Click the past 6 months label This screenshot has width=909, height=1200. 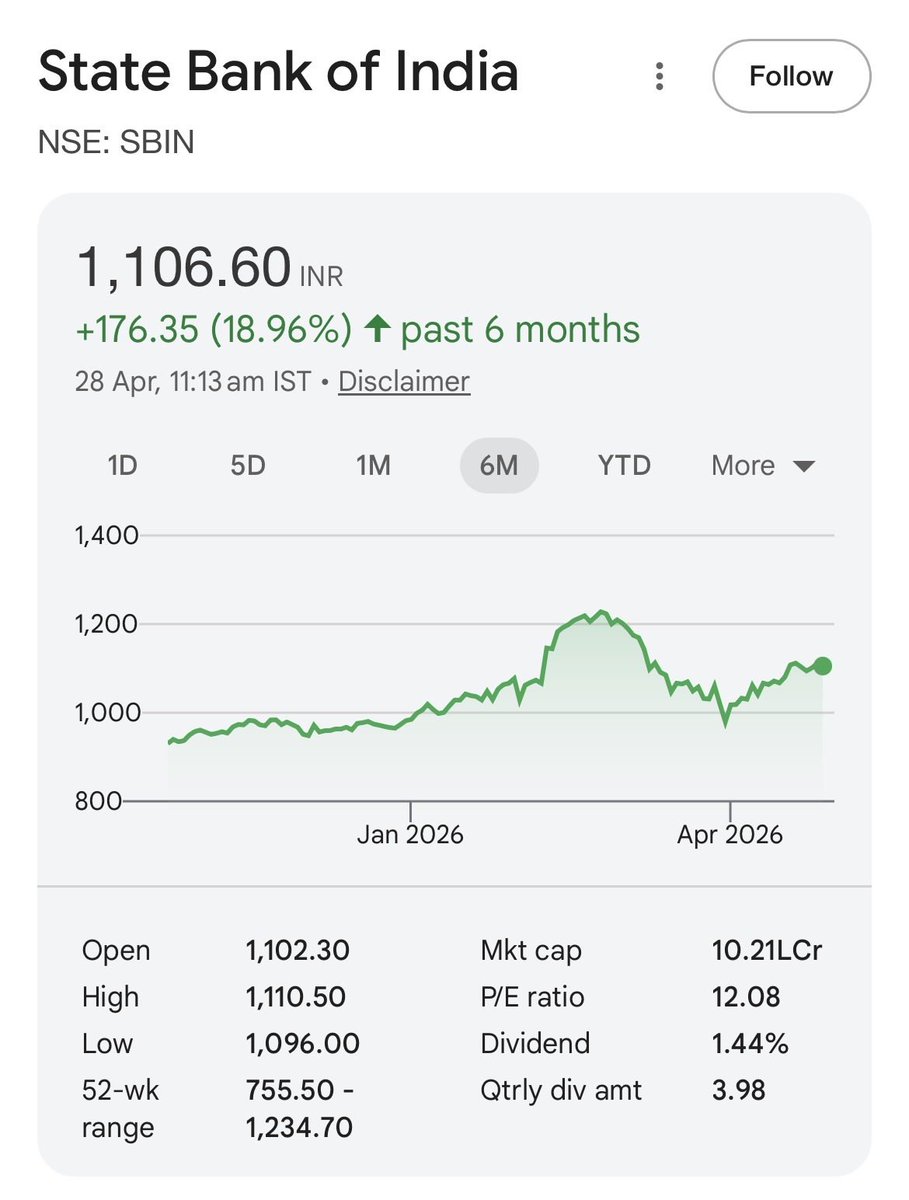coord(520,329)
